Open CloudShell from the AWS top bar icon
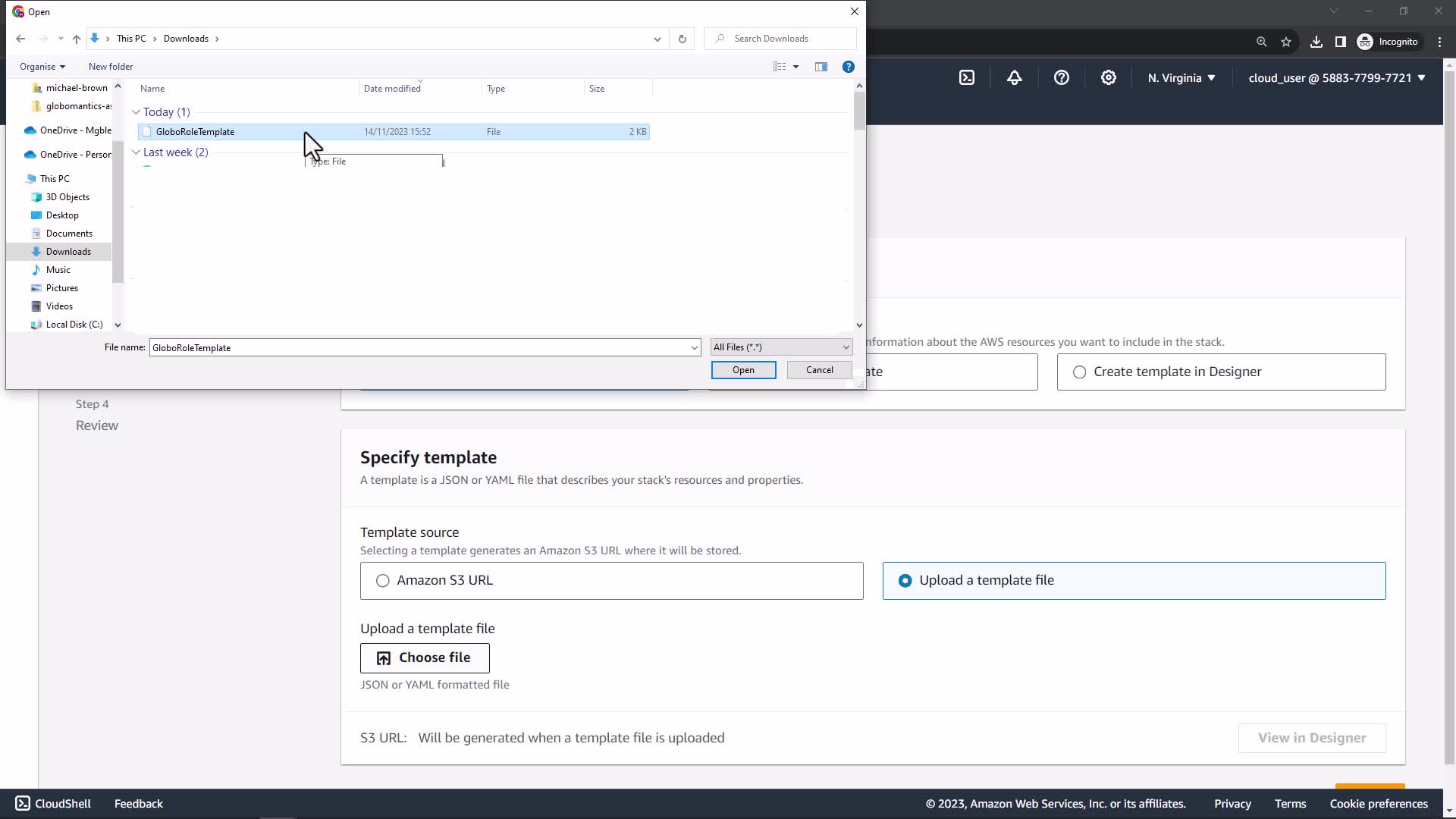 coord(967,77)
